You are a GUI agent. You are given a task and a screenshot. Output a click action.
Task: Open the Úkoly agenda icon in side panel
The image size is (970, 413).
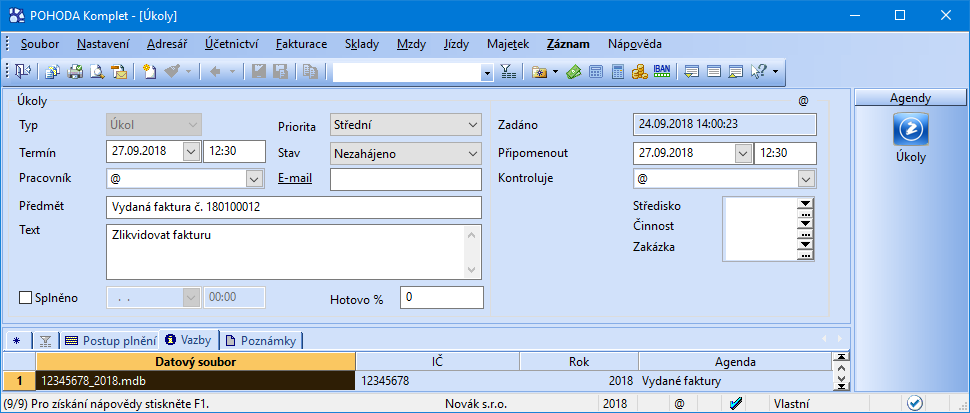pos(911,129)
